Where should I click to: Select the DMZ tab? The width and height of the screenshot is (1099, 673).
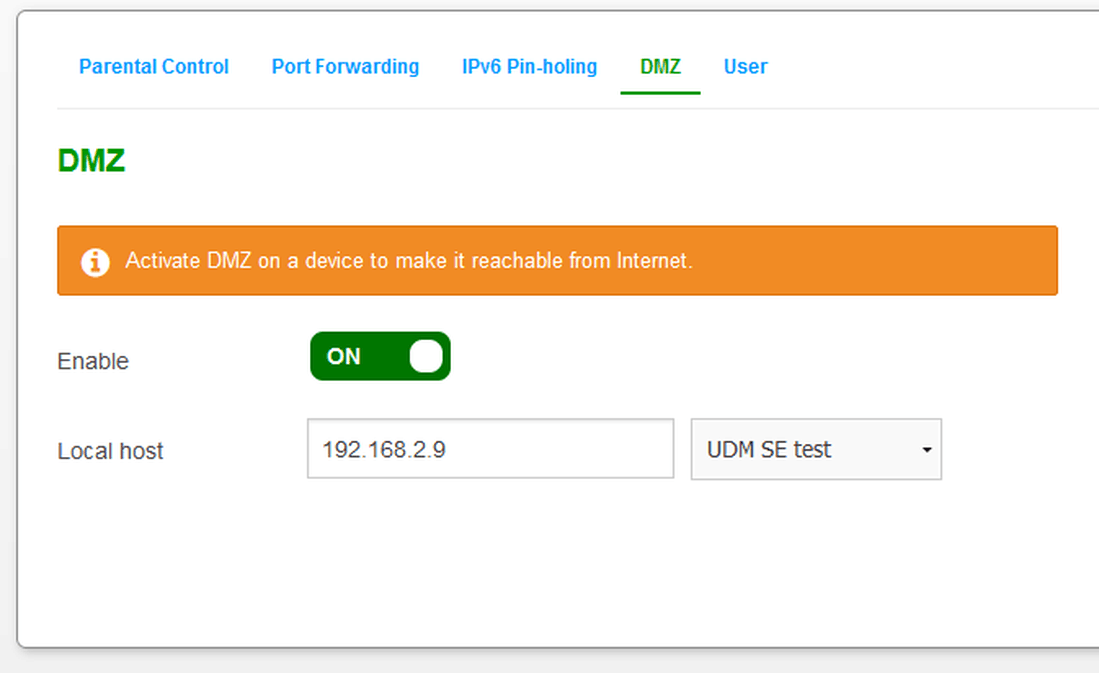tap(660, 67)
